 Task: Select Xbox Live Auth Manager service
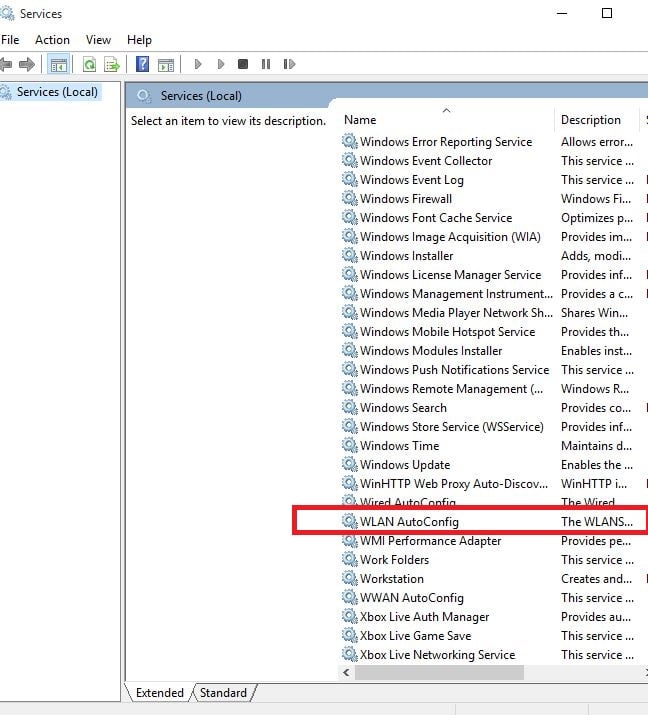[x=425, y=617]
